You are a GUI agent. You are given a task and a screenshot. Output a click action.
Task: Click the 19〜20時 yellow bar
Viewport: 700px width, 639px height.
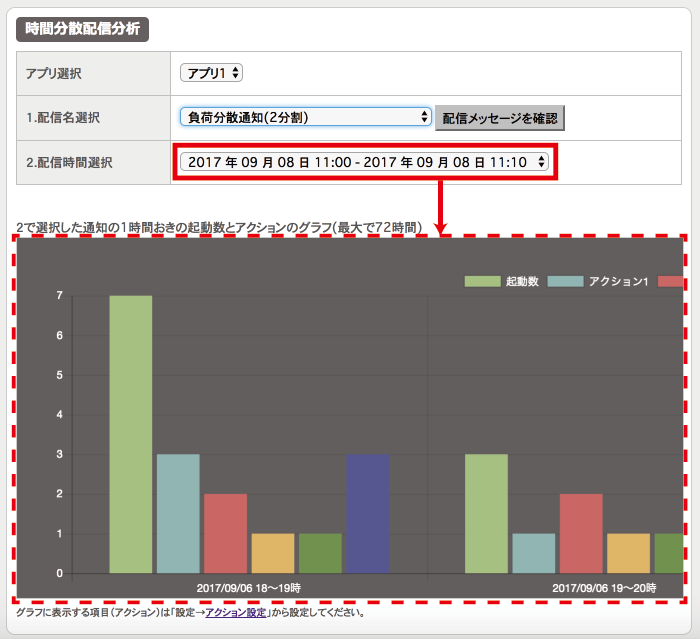click(x=628, y=553)
